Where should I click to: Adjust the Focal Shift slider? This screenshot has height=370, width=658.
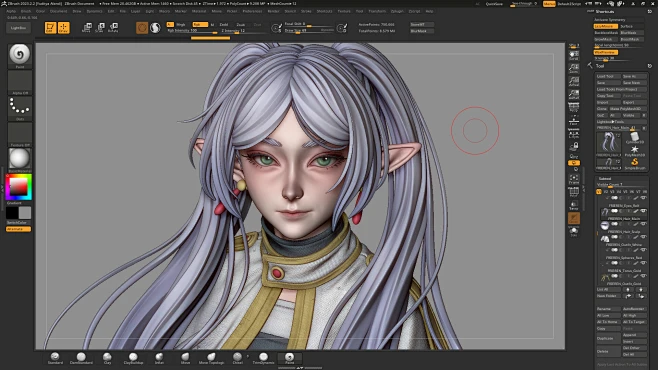[x=309, y=24]
